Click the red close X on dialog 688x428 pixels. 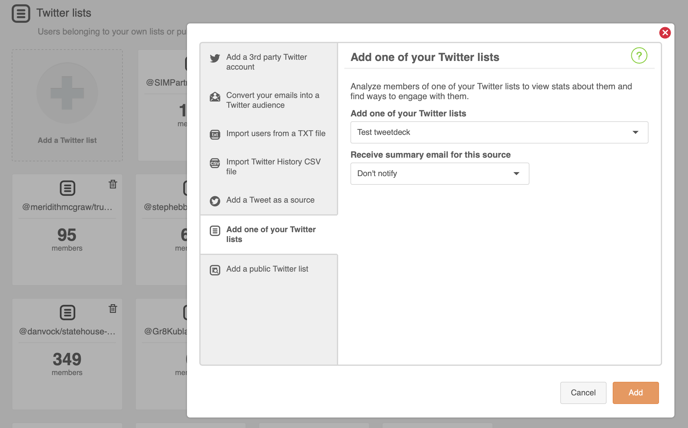point(665,32)
